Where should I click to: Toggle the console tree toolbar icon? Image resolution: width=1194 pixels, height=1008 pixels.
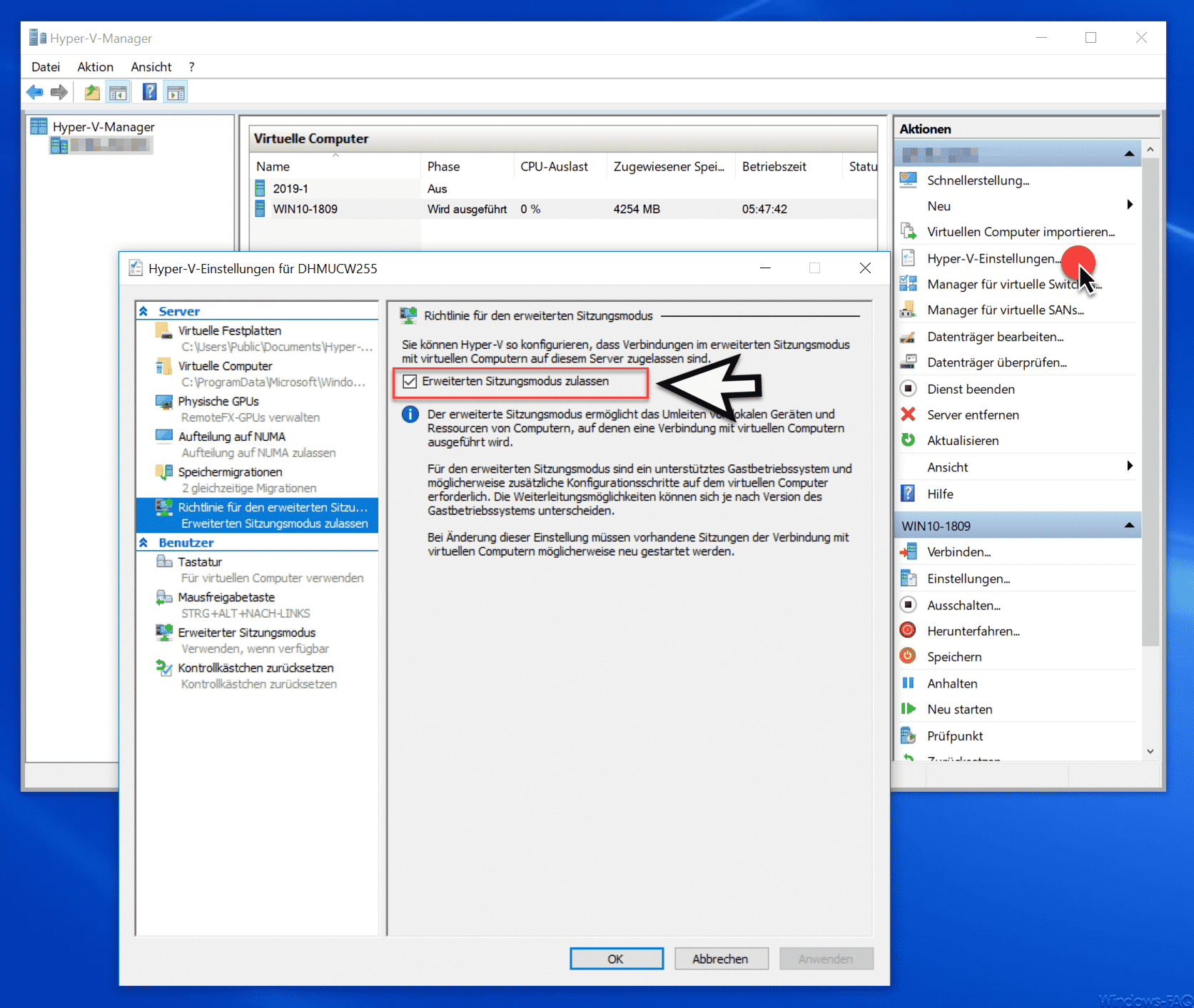118,92
